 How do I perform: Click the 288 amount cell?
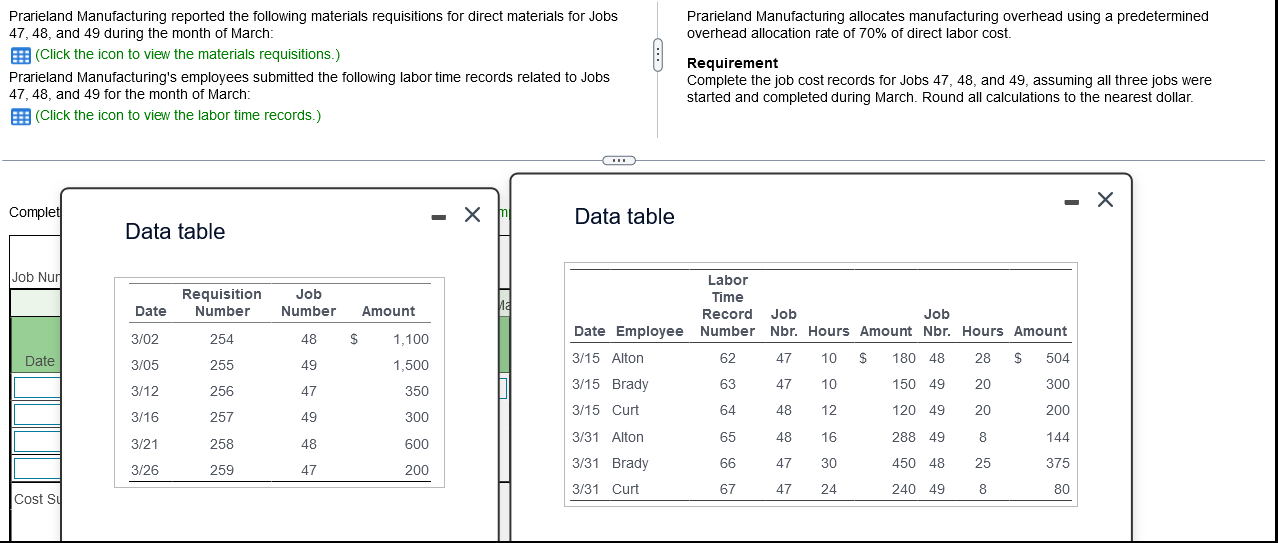[x=903, y=437]
